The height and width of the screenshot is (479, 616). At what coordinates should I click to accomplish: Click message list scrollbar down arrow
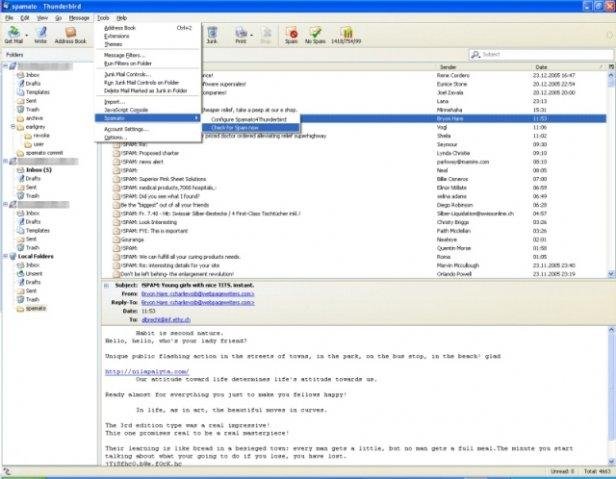point(611,274)
